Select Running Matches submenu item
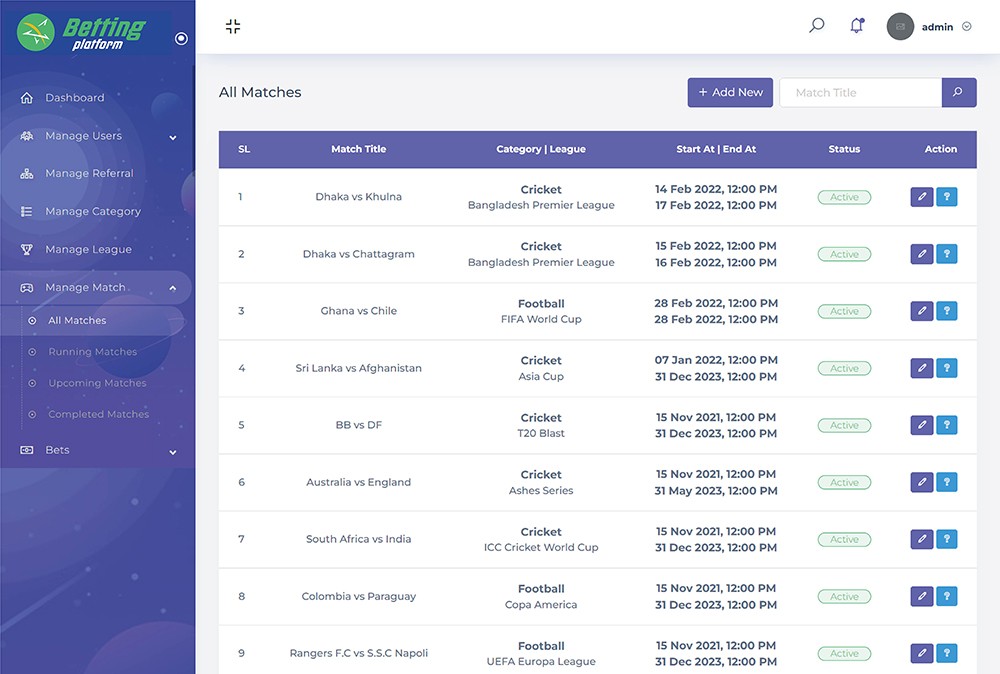The width and height of the screenshot is (1000, 674). click(92, 352)
